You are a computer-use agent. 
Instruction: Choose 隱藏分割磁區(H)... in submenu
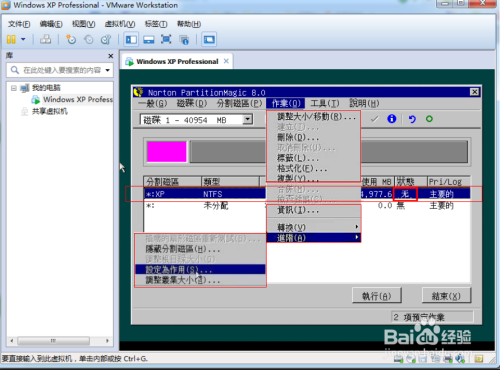pyautogui.click(x=200, y=249)
